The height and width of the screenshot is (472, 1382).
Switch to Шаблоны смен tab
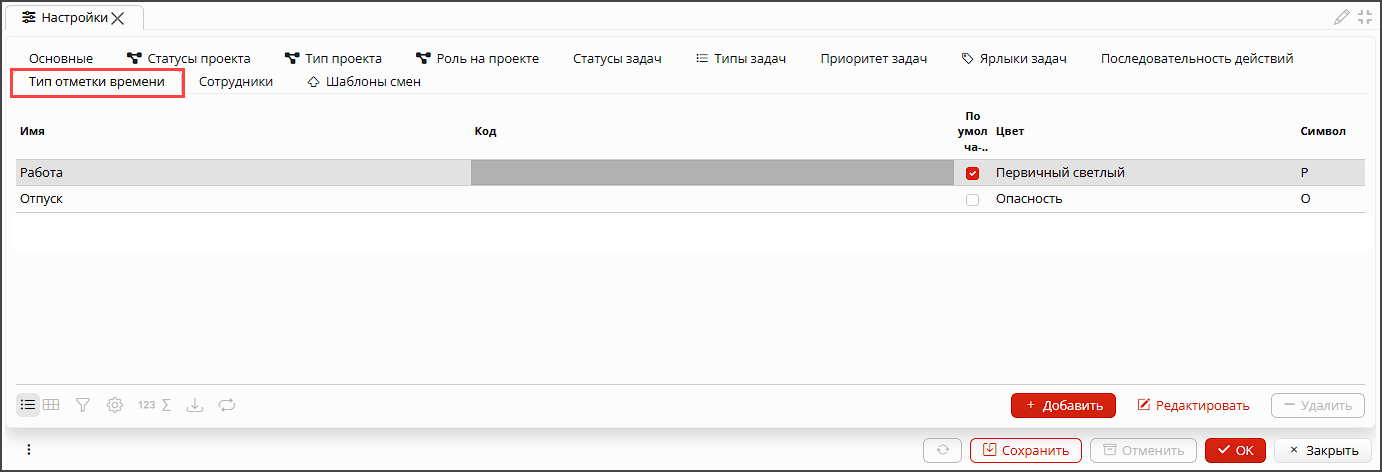pyautogui.click(x=364, y=82)
